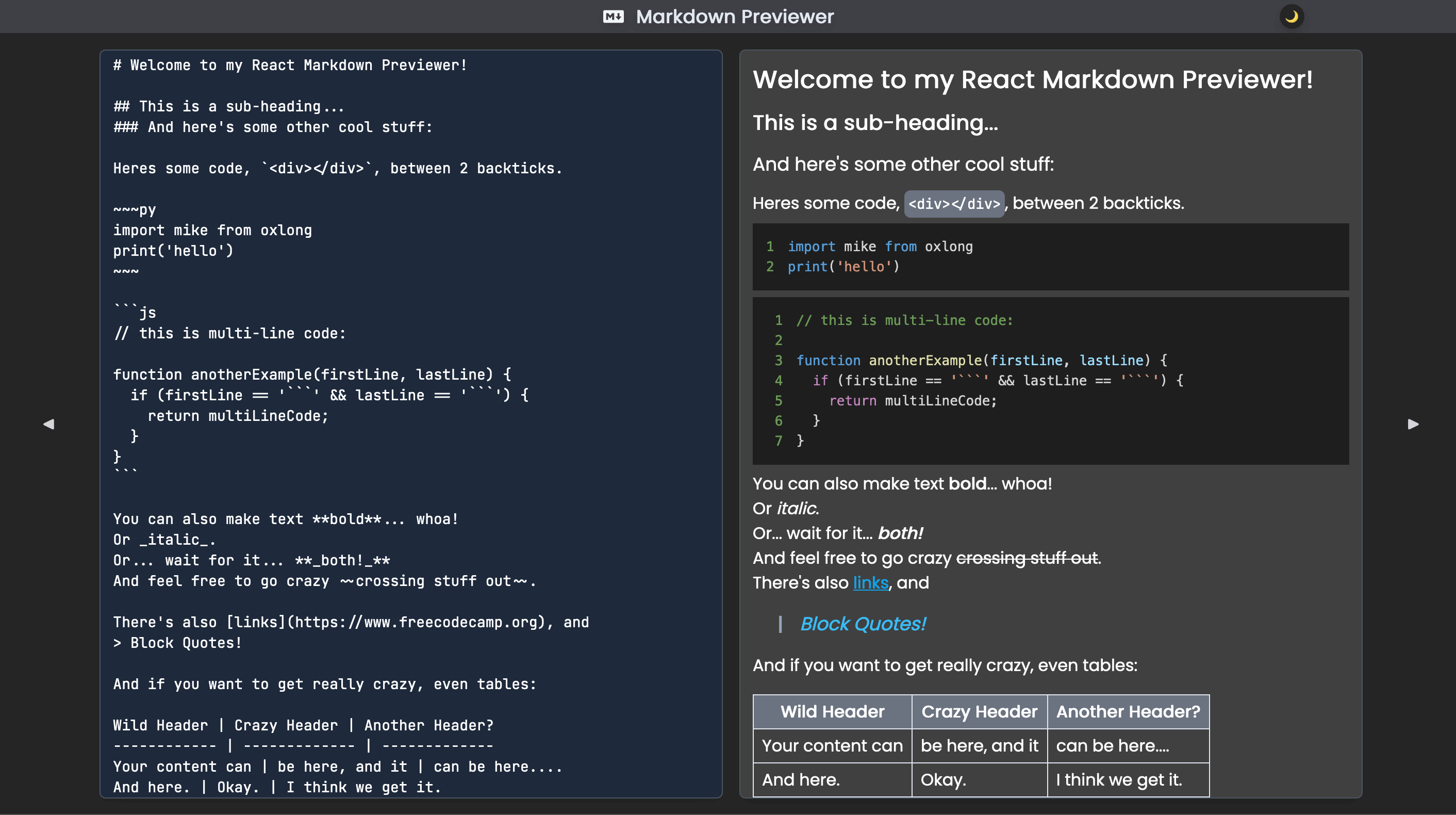Click the ```js fence line in the editor
This screenshot has width=1456, height=815.
[135, 312]
